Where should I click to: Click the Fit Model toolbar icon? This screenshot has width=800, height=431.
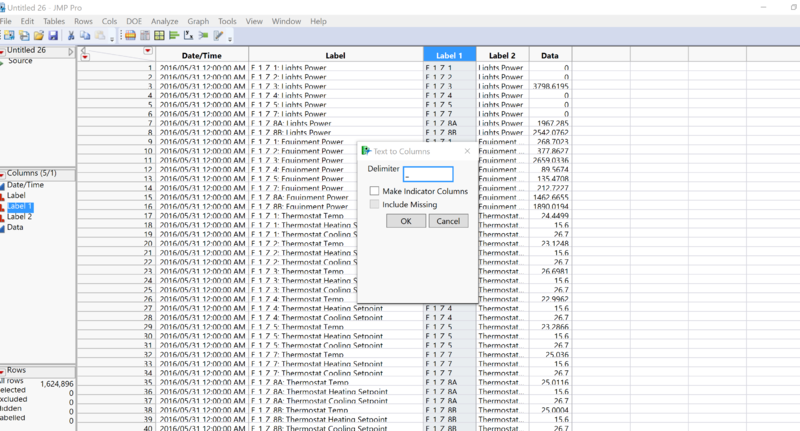click(203, 35)
